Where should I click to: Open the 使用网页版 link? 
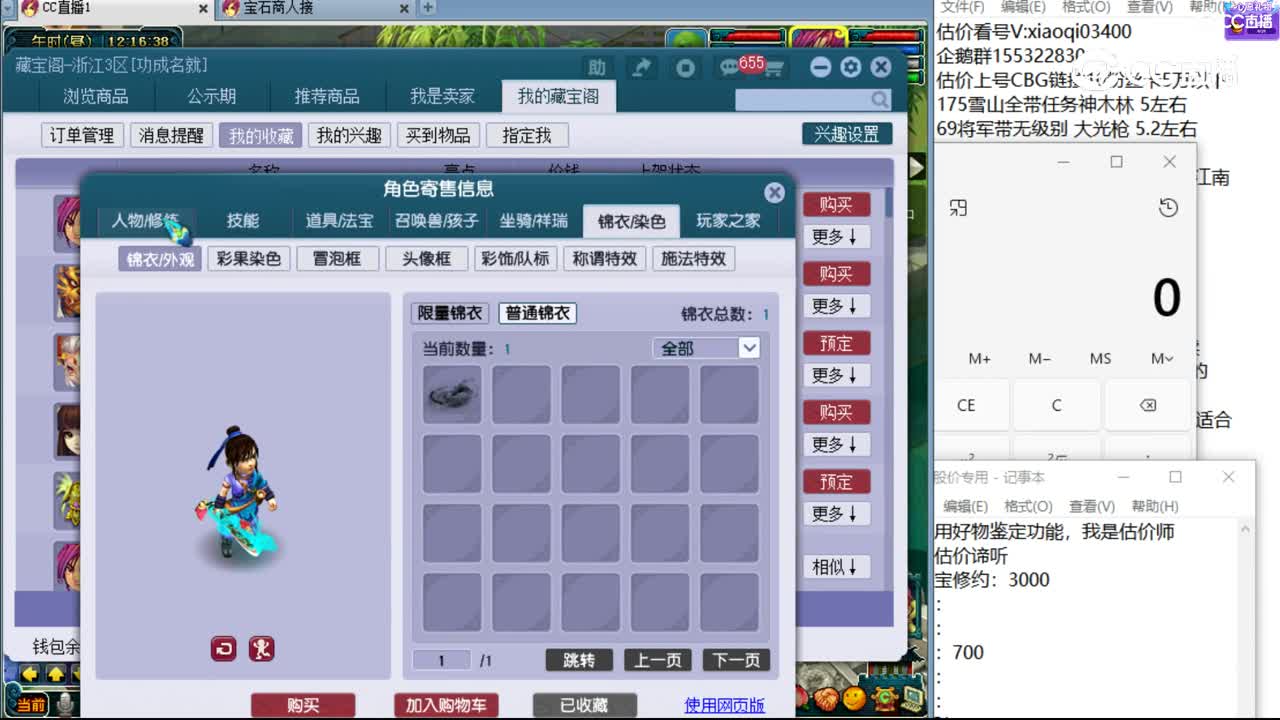(724, 705)
